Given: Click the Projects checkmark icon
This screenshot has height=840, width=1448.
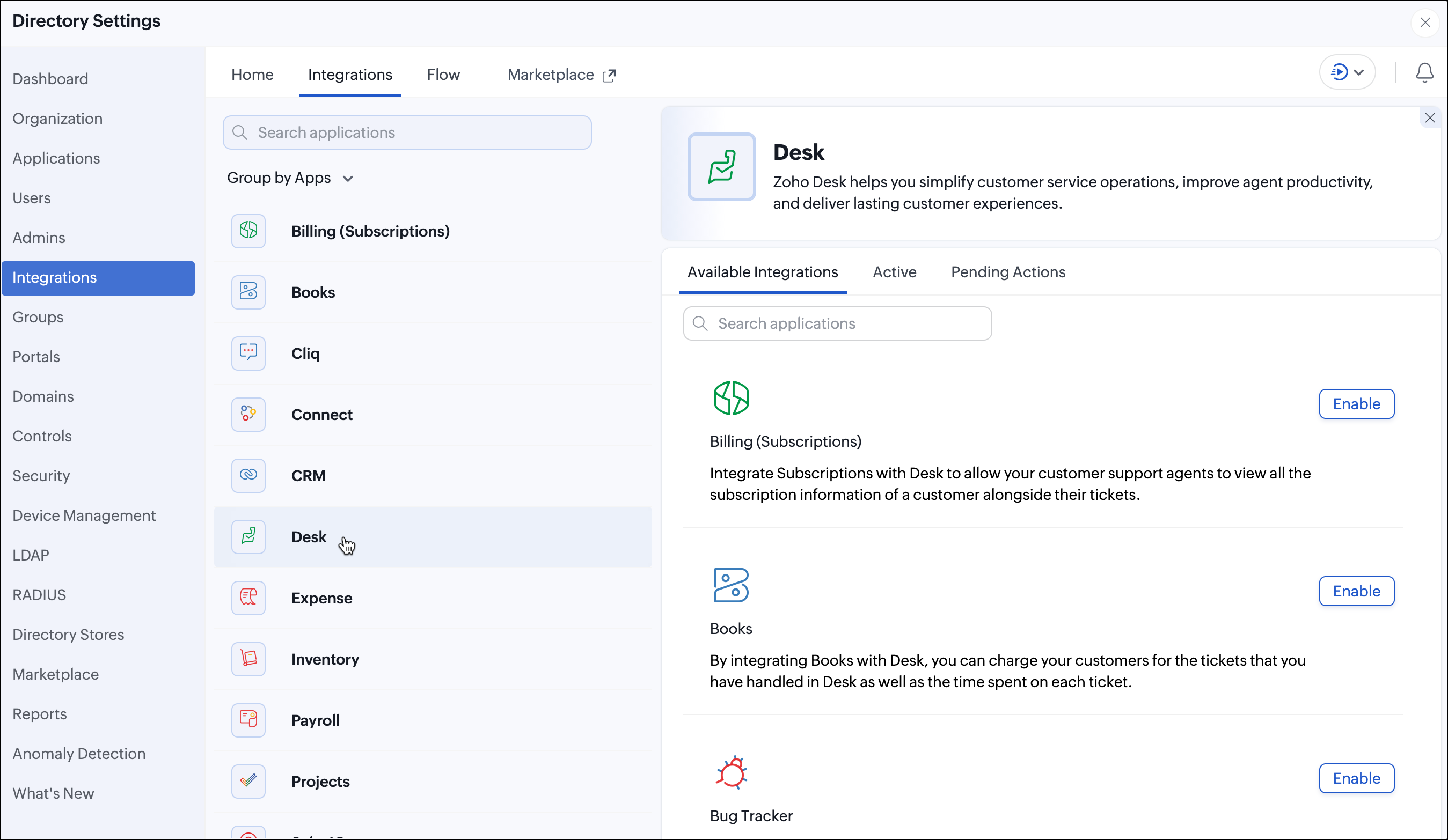Looking at the screenshot, I should point(248,782).
